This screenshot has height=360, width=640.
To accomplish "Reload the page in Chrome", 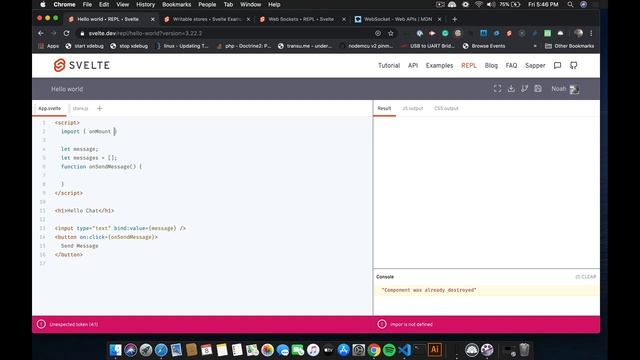I will (x=67, y=33).
